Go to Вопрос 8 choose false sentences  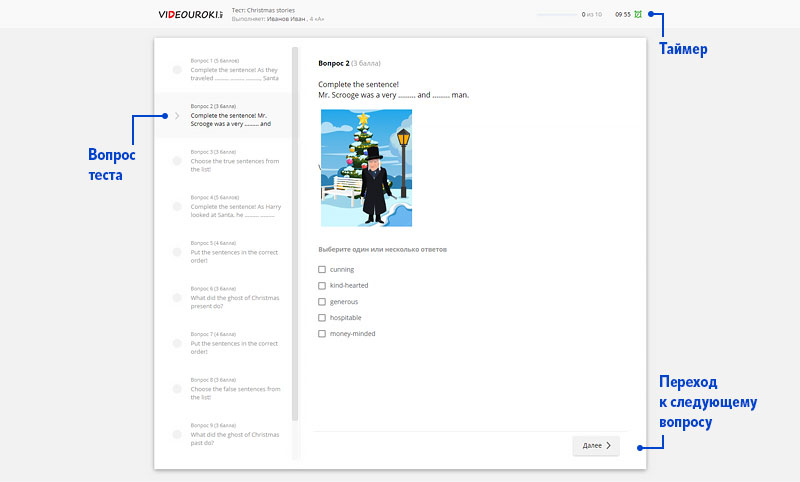[x=223, y=389]
